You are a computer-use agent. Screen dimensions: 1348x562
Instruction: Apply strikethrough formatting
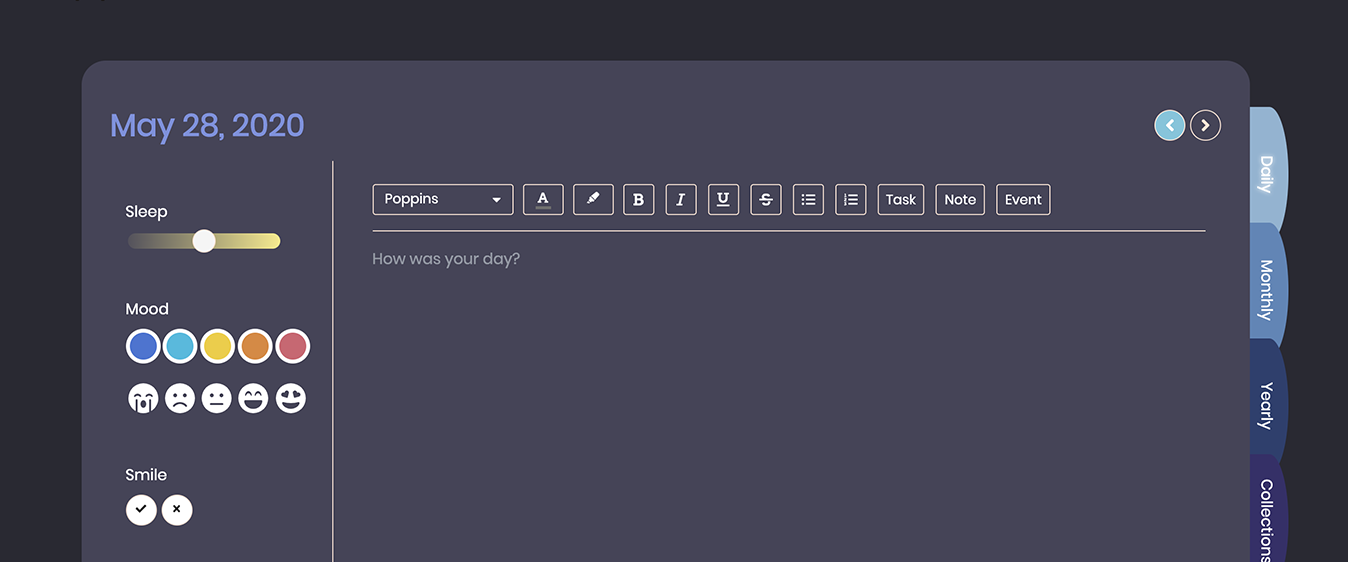coord(766,199)
